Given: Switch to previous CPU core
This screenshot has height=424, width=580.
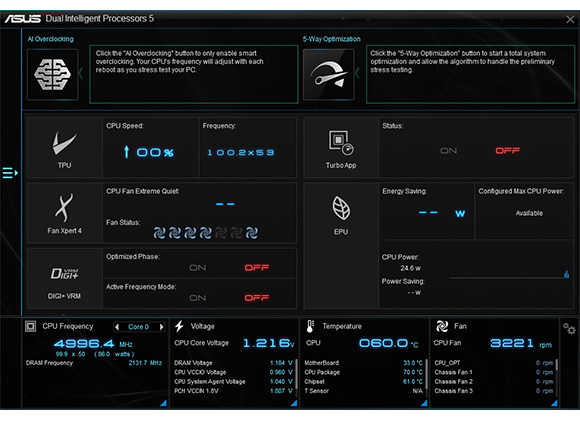Looking at the screenshot, I should 117,327.
